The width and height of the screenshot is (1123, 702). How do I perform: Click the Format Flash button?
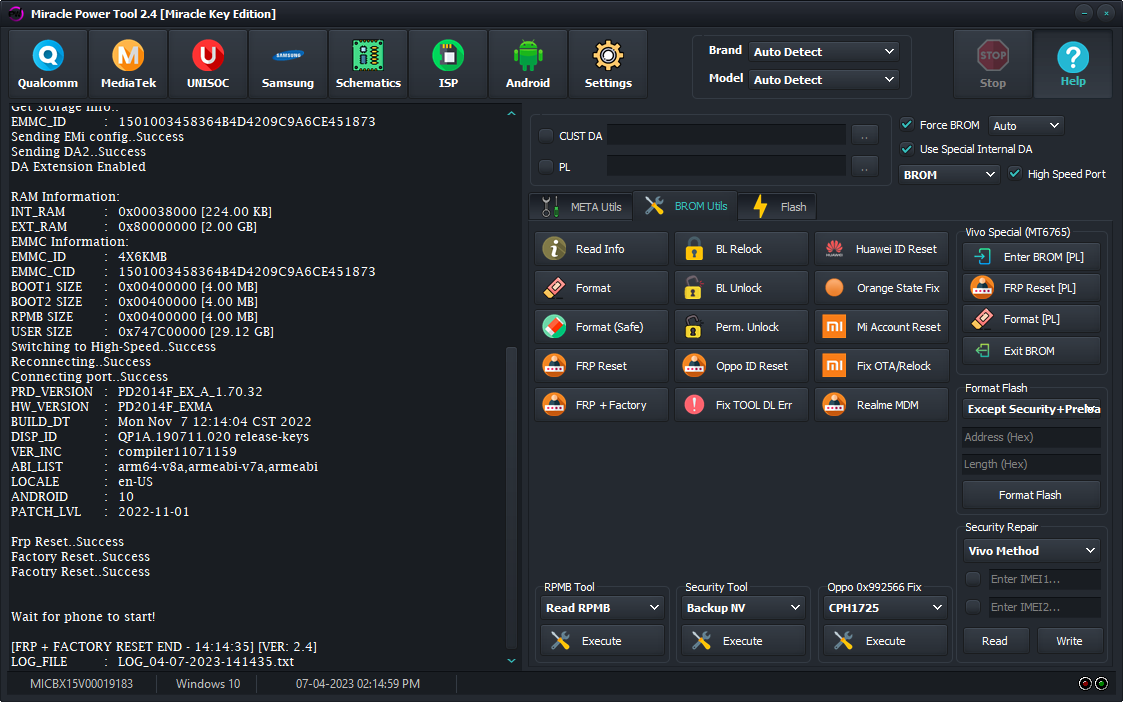click(1031, 495)
